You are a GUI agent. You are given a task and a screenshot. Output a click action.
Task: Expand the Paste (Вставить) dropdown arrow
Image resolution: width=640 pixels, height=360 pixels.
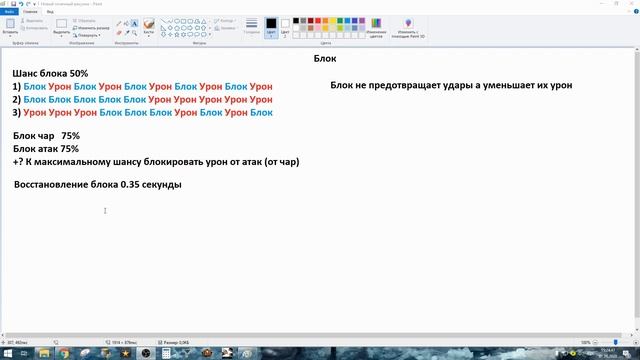(10, 36)
